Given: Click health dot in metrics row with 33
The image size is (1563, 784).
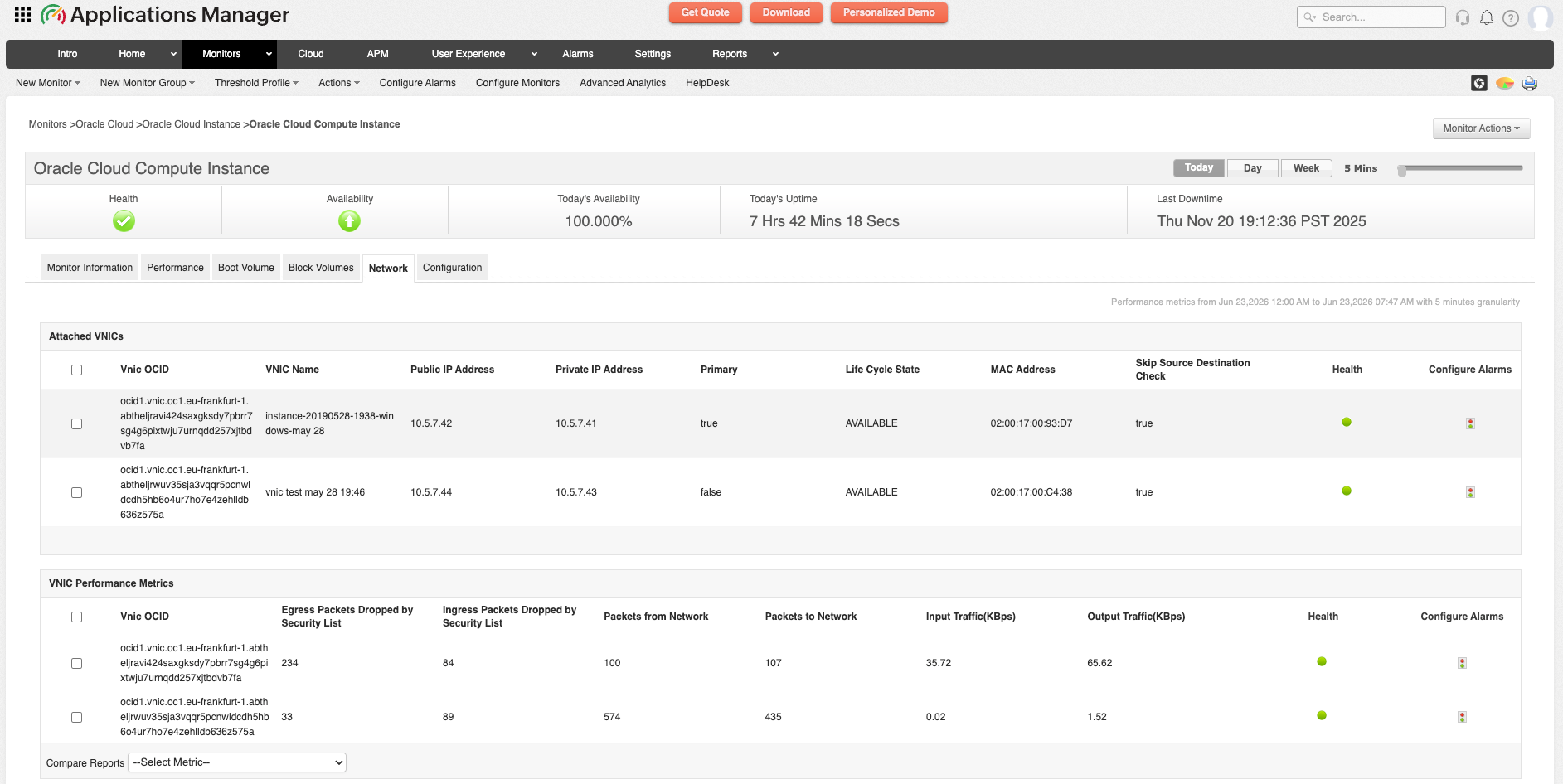Looking at the screenshot, I should [x=1322, y=716].
